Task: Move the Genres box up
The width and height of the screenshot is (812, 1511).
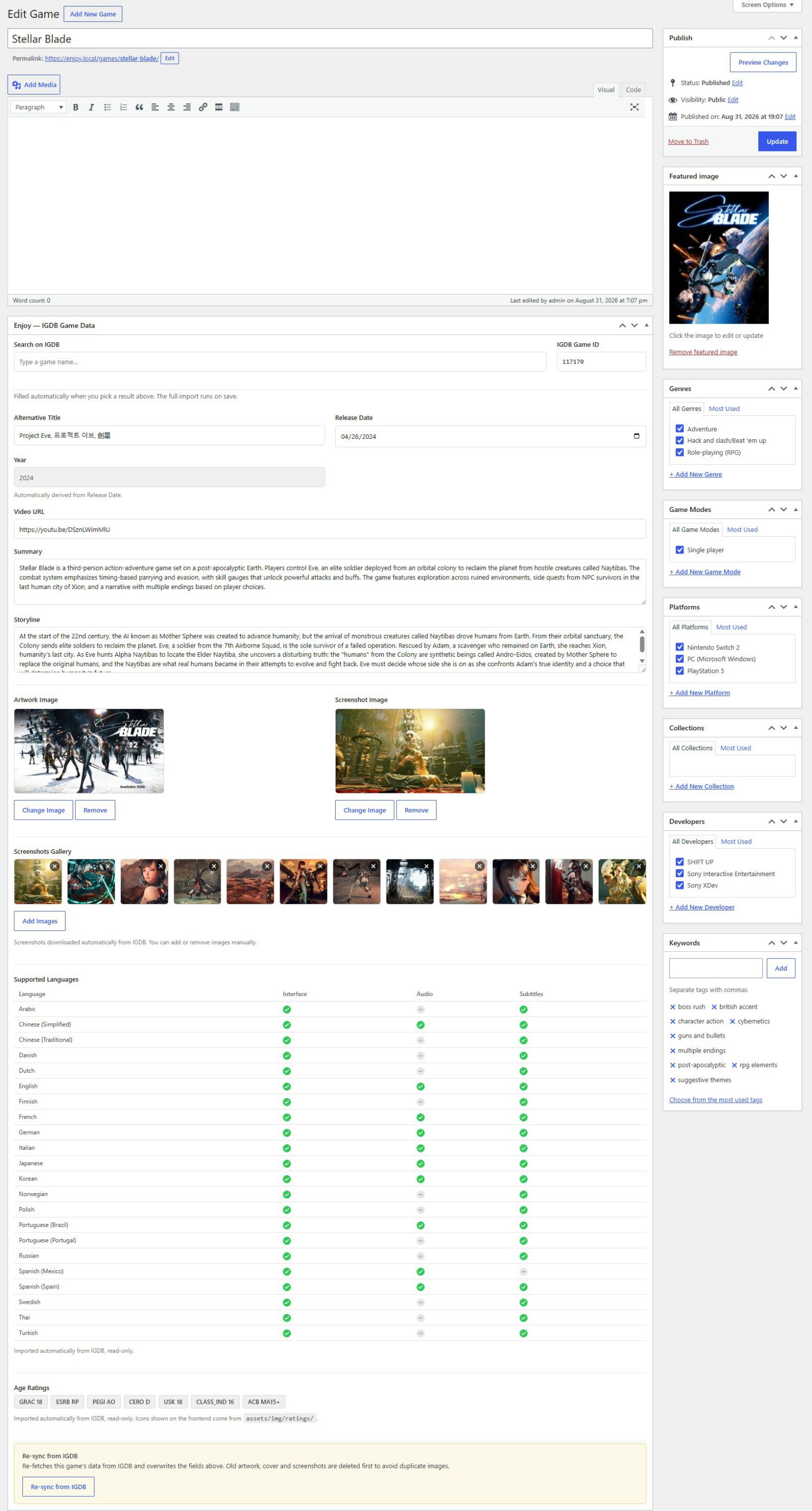Action: pos(771,389)
